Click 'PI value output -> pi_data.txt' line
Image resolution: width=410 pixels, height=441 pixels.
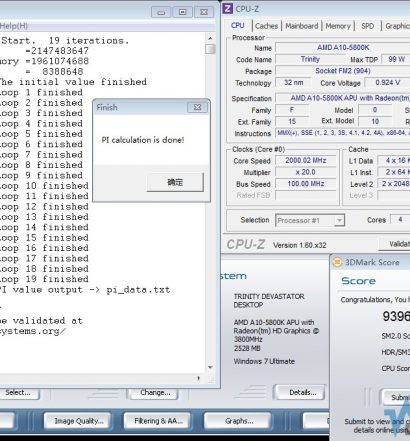pos(85,290)
